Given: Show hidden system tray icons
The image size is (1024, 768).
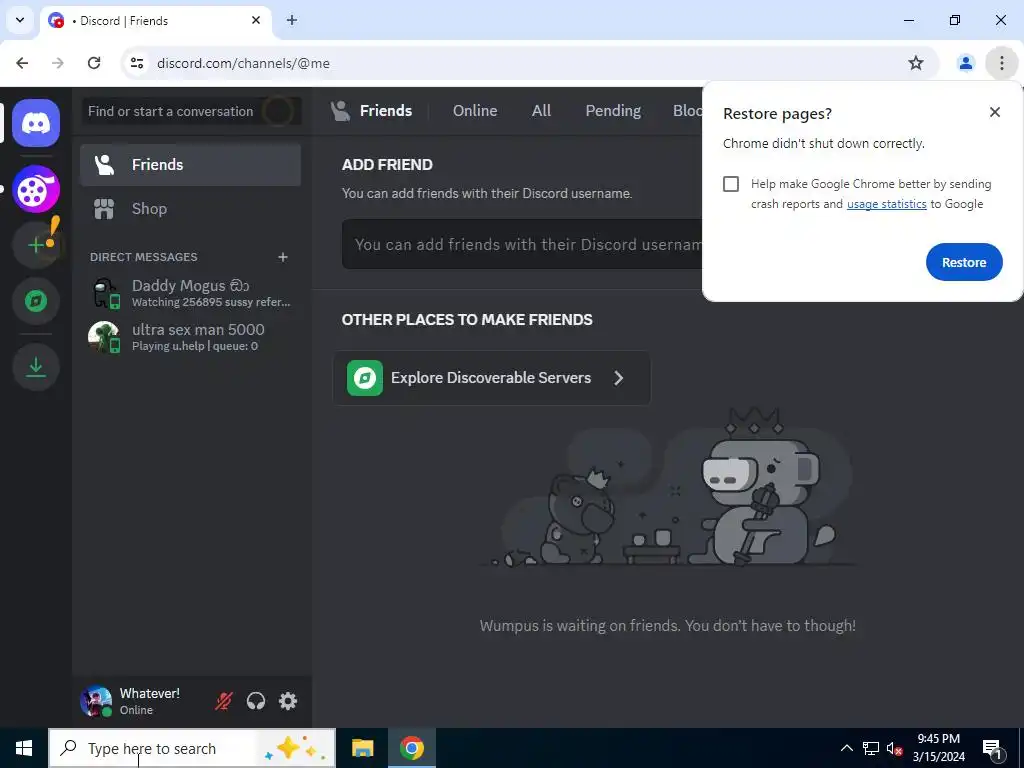Looking at the screenshot, I should pyautogui.click(x=846, y=748).
